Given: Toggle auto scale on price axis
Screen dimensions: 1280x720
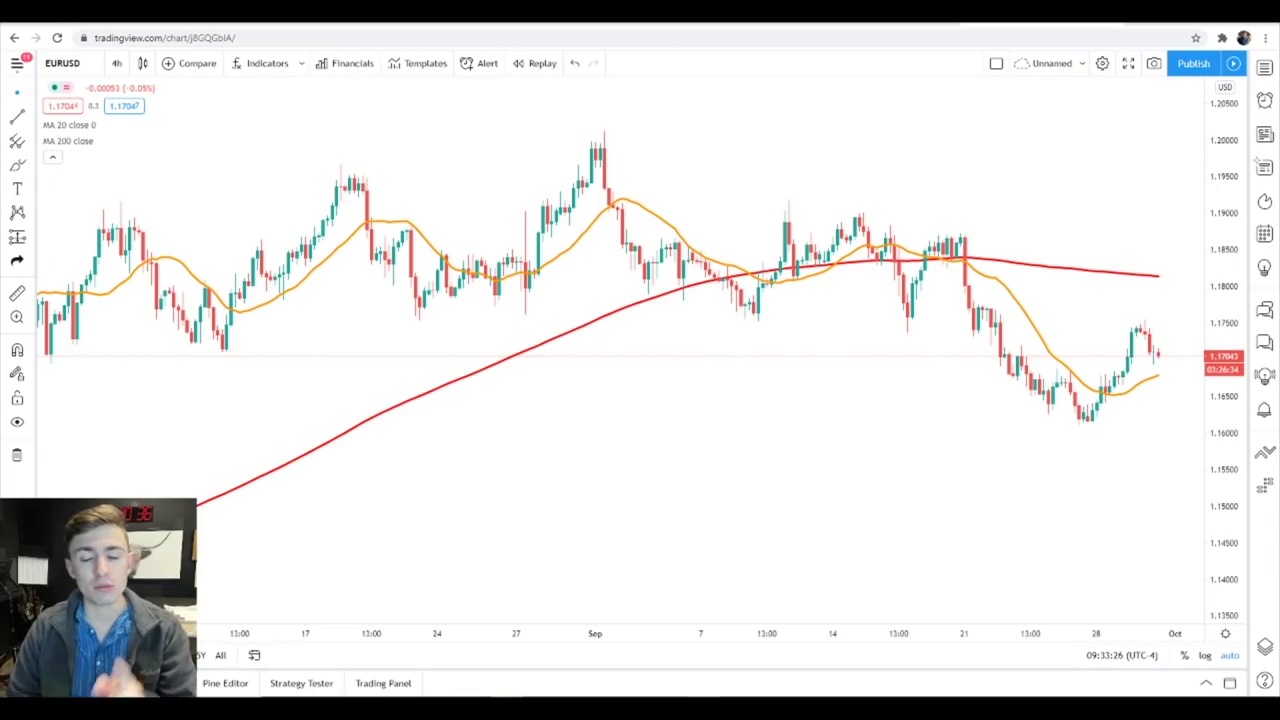Looking at the screenshot, I should coord(1230,656).
